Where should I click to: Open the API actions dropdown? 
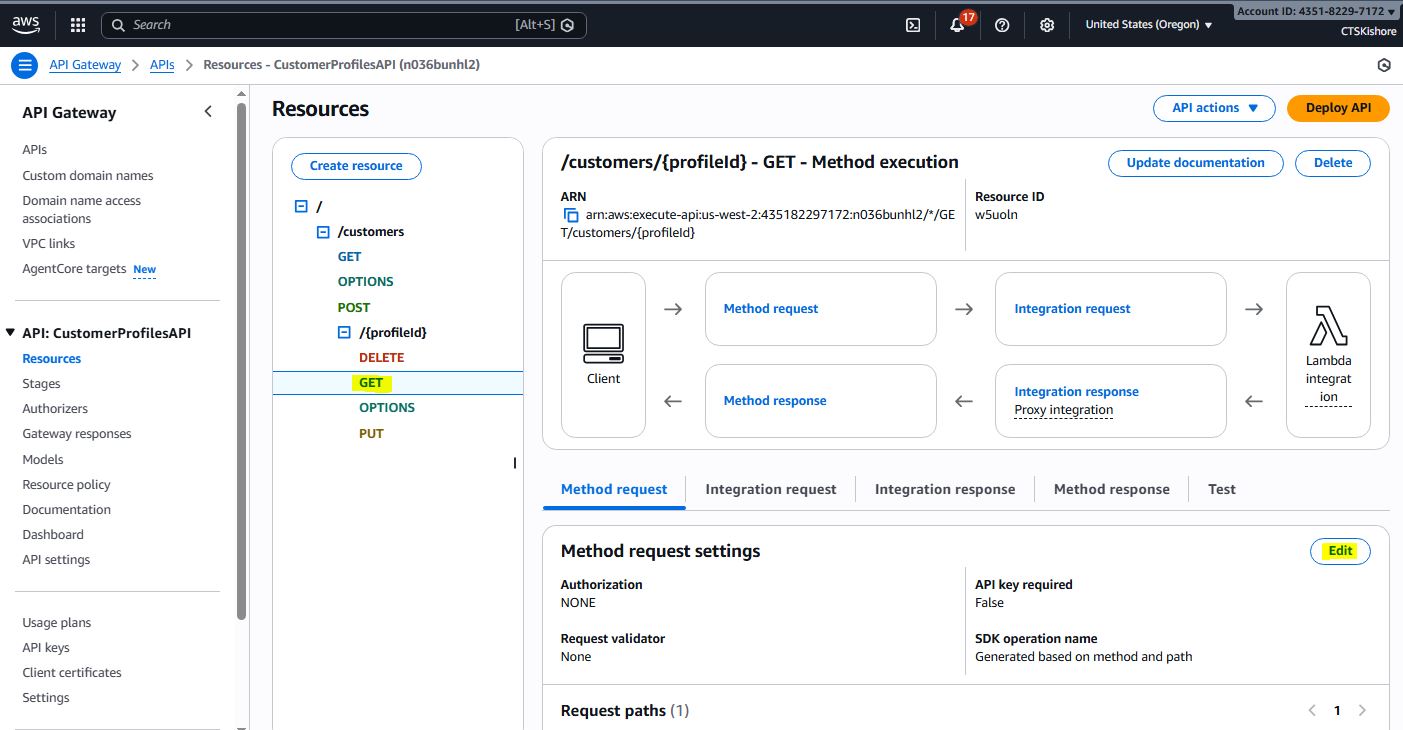tap(1214, 108)
